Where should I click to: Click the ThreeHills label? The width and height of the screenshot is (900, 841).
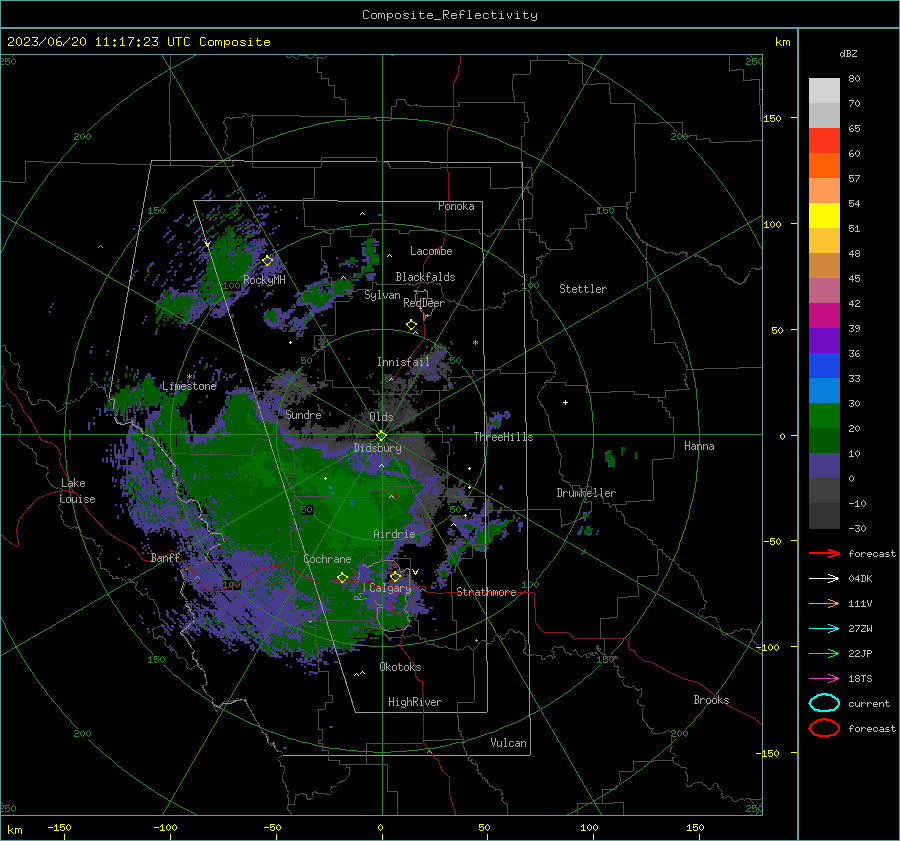pyautogui.click(x=503, y=437)
